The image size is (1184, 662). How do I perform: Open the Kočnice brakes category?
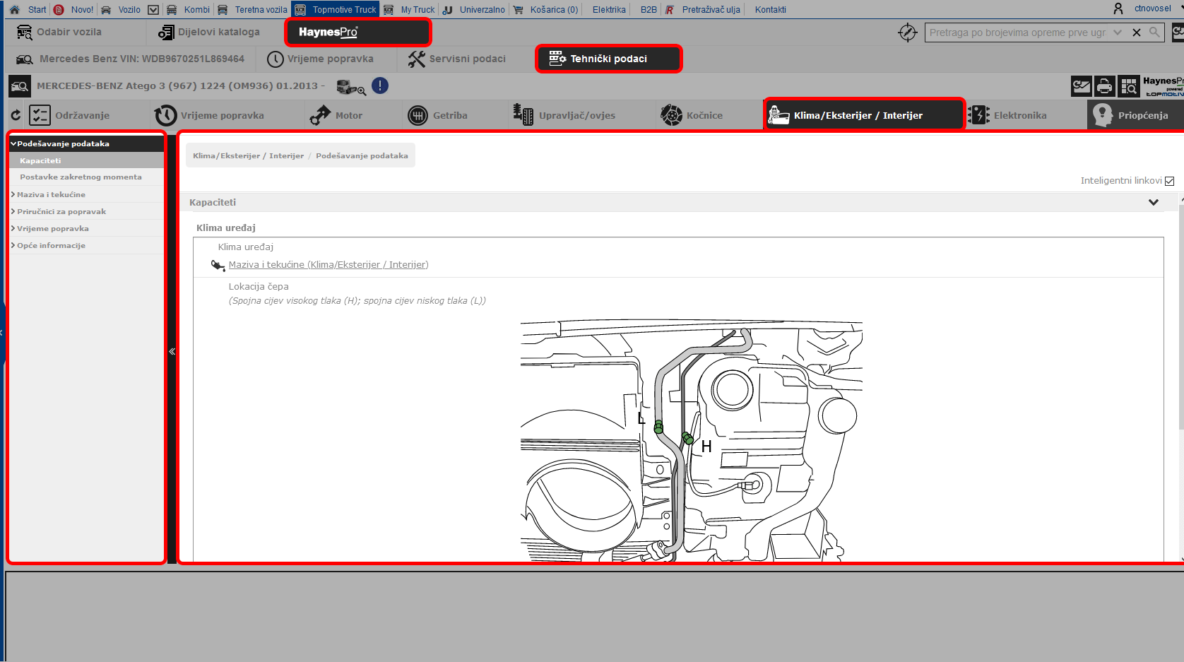[x=691, y=115]
